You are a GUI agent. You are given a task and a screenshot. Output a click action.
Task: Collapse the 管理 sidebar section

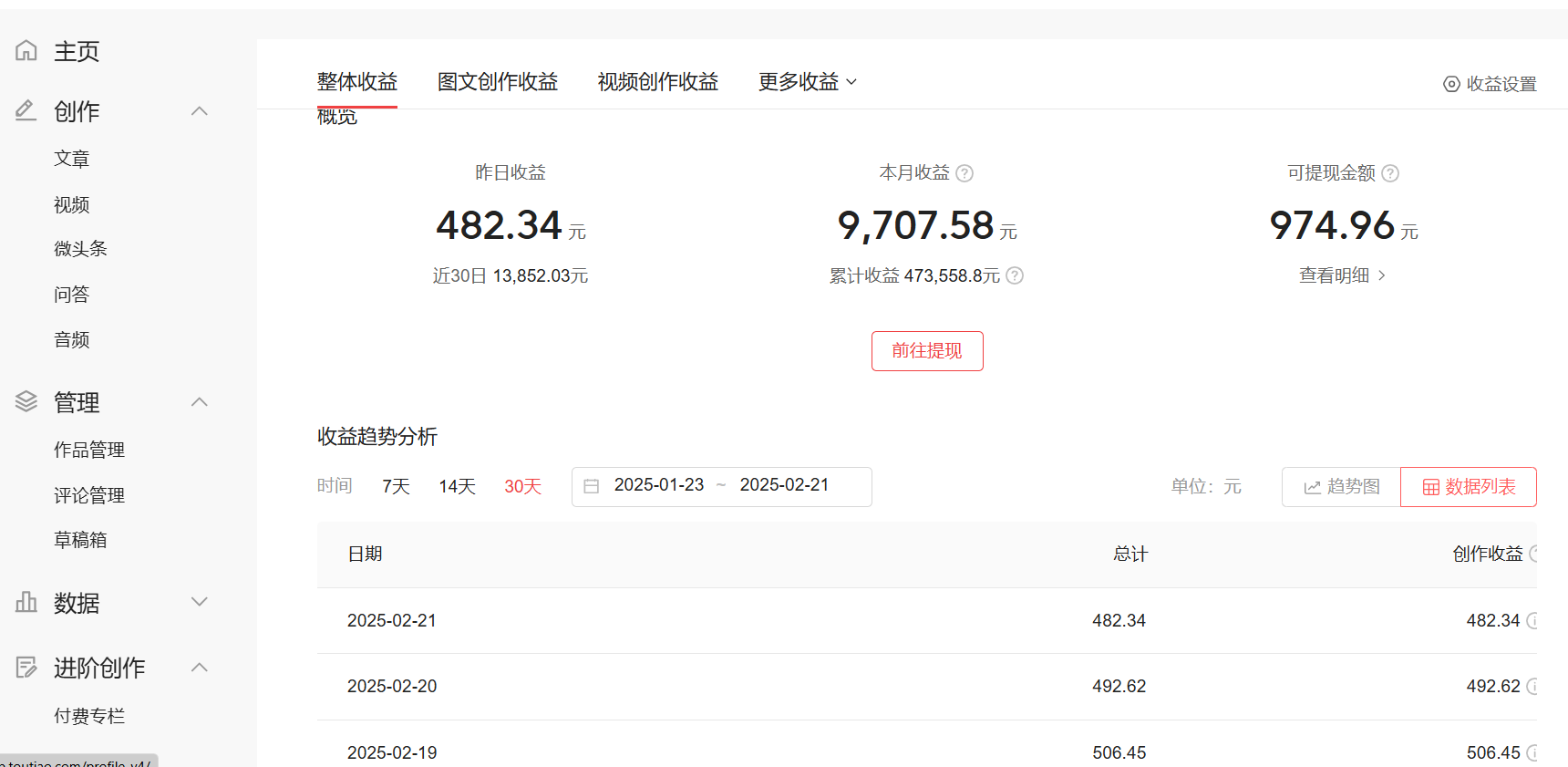pos(200,402)
